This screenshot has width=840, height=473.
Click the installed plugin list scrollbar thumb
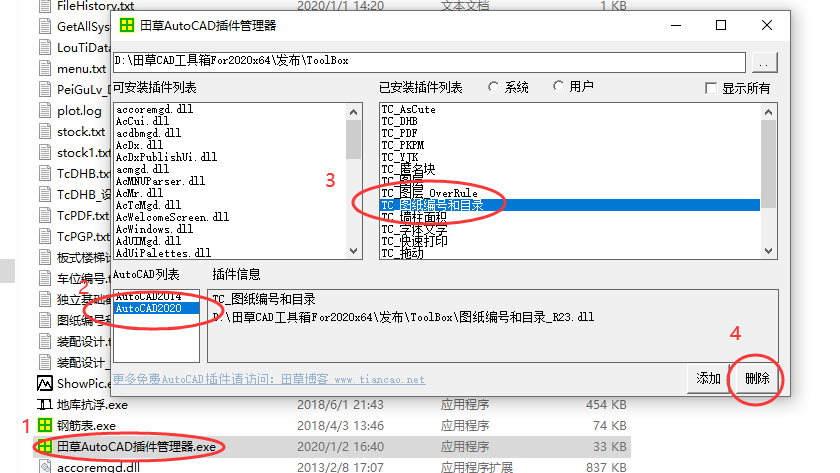[768, 163]
